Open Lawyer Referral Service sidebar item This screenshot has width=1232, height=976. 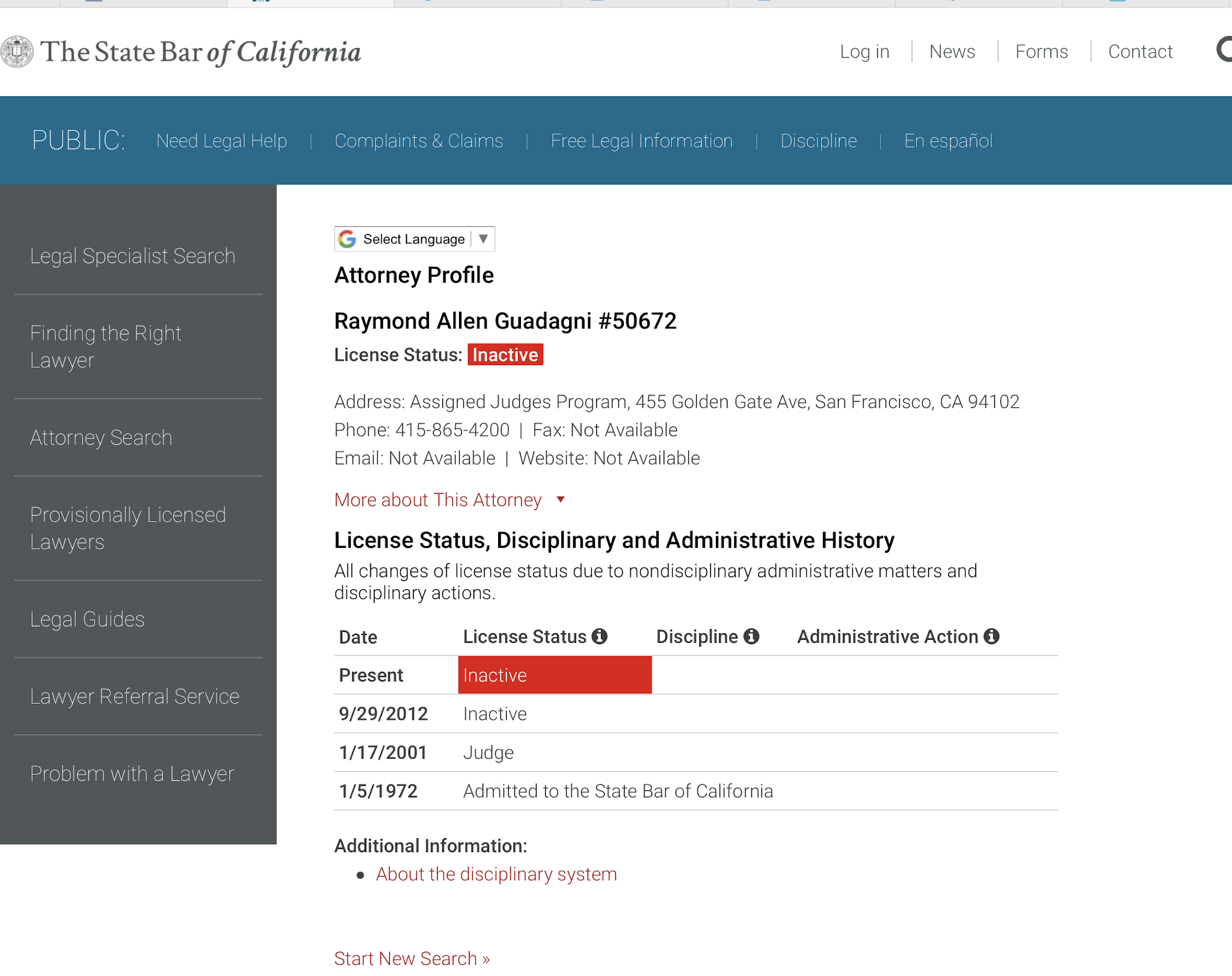pyautogui.click(x=135, y=696)
